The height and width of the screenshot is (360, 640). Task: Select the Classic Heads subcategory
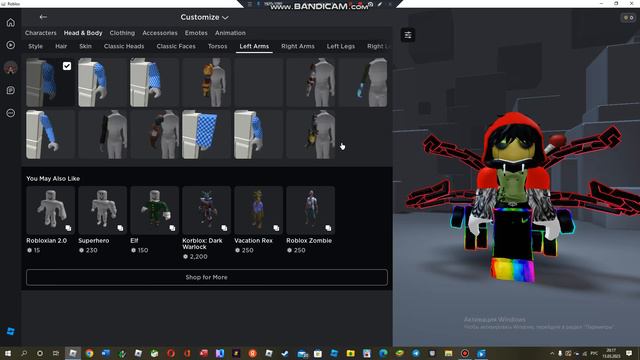tap(124, 46)
